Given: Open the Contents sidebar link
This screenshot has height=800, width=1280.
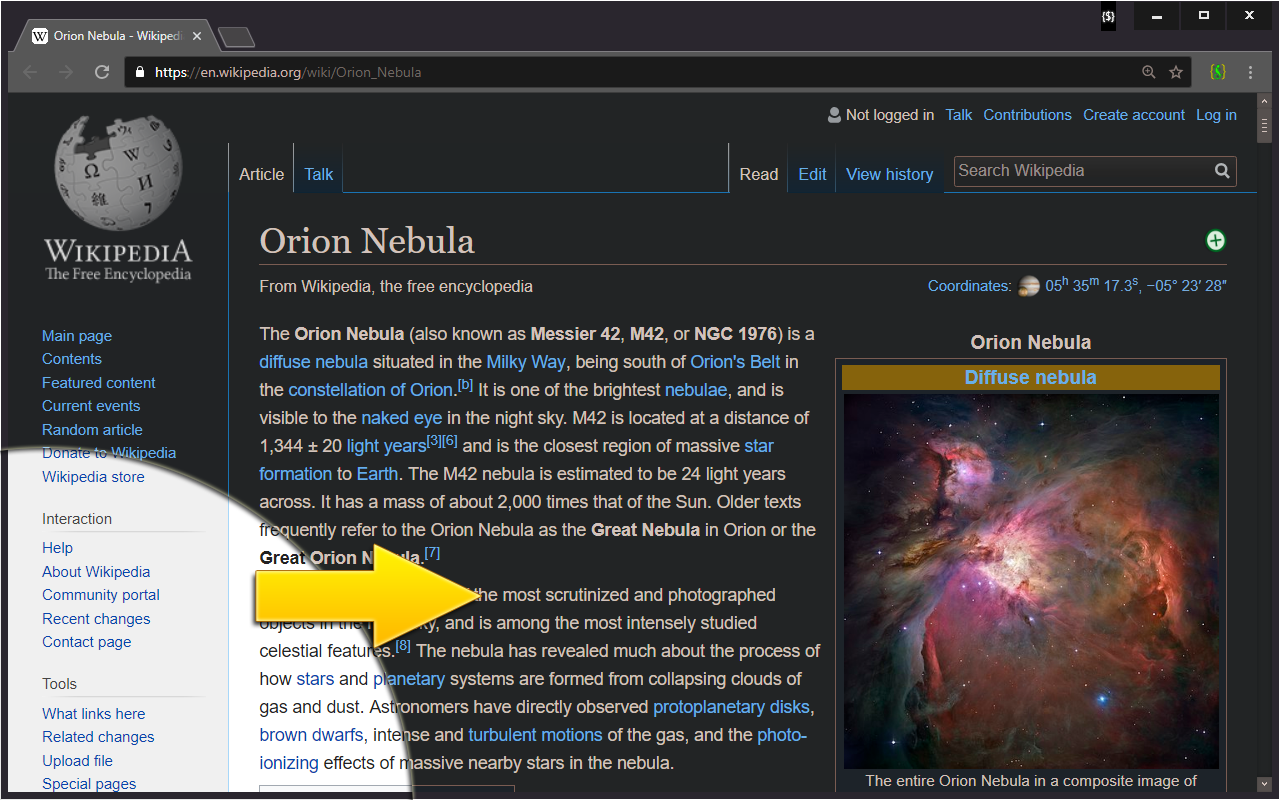Looking at the screenshot, I should (x=71, y=359).
